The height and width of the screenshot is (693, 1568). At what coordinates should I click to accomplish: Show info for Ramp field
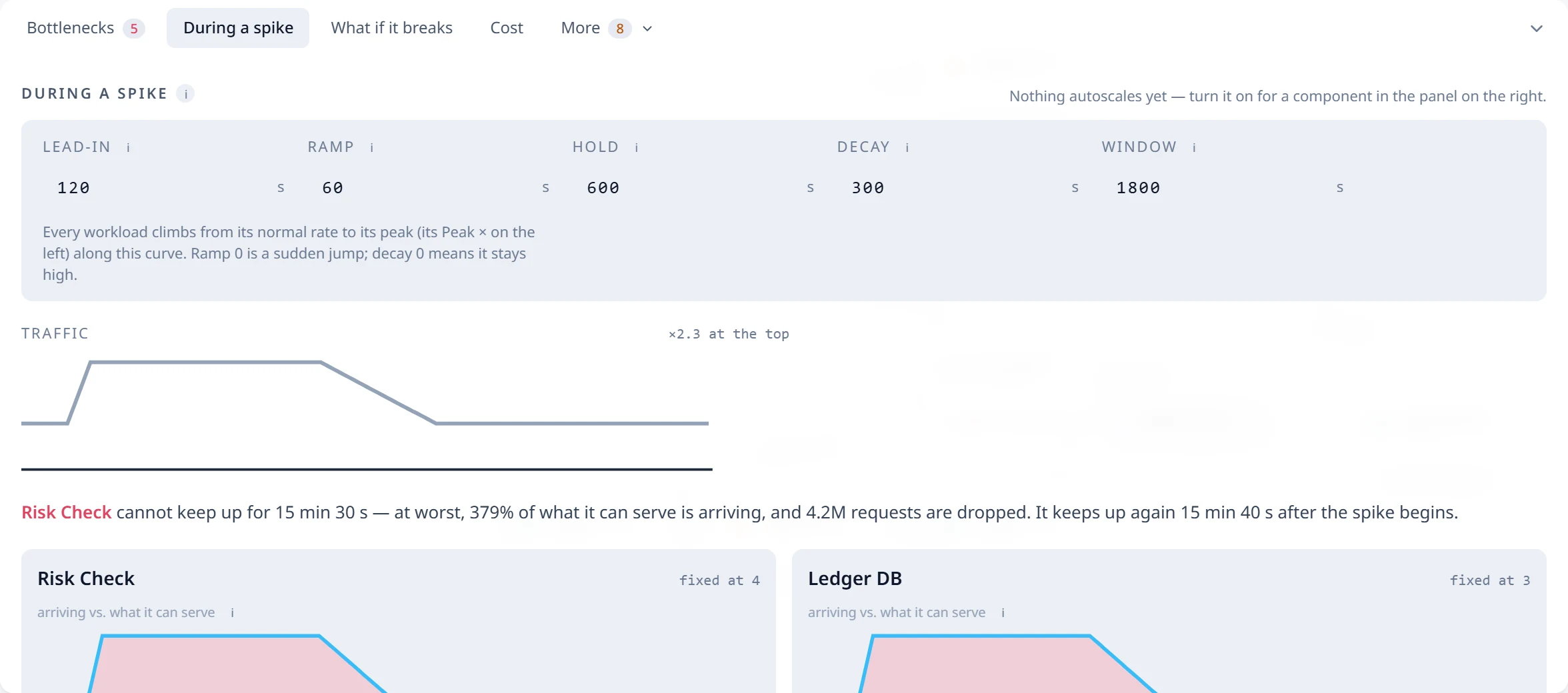(x=372, y=147)
